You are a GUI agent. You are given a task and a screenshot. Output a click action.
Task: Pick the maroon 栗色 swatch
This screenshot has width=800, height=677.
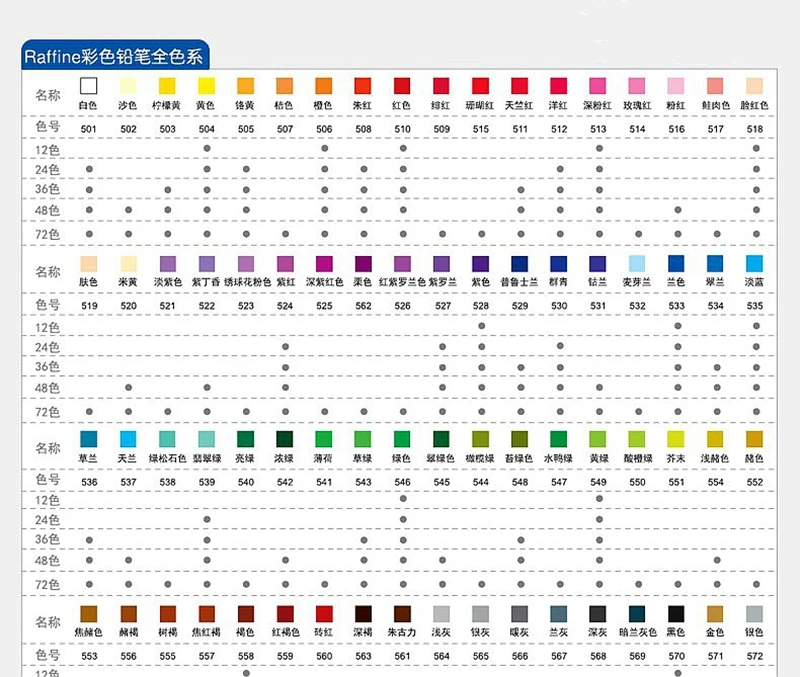coord(363,264)
